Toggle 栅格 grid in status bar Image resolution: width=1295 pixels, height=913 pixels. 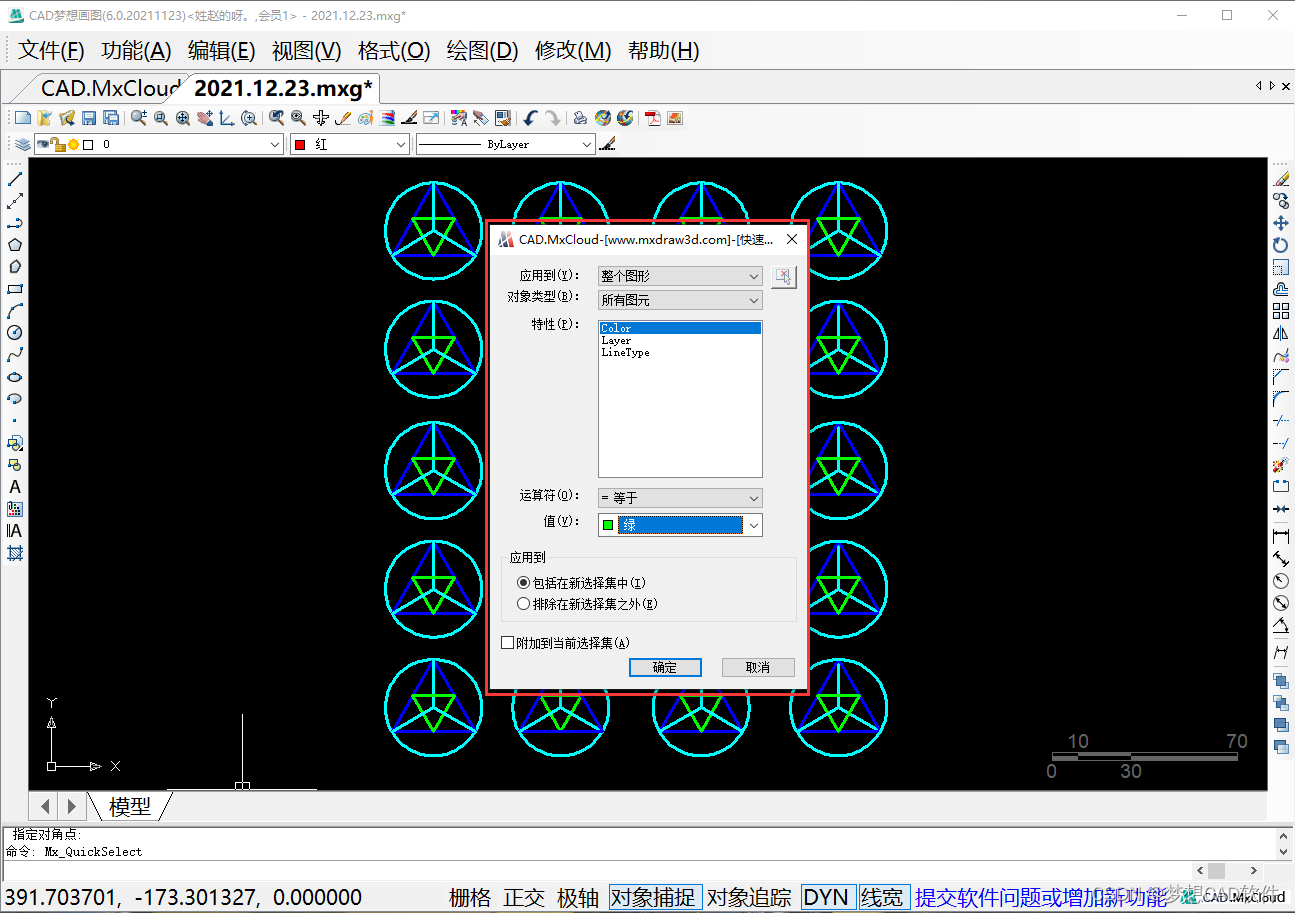470,897
